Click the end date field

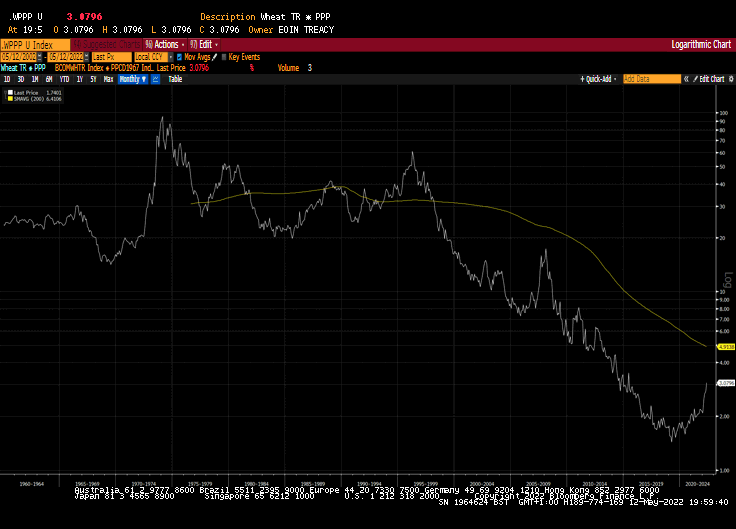tap(66, 57)
